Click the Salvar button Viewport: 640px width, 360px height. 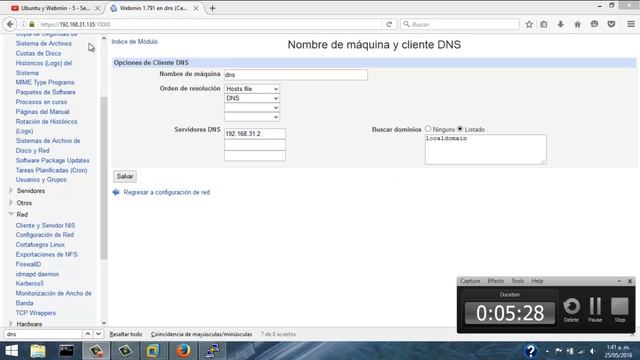[x=125, y=176]
